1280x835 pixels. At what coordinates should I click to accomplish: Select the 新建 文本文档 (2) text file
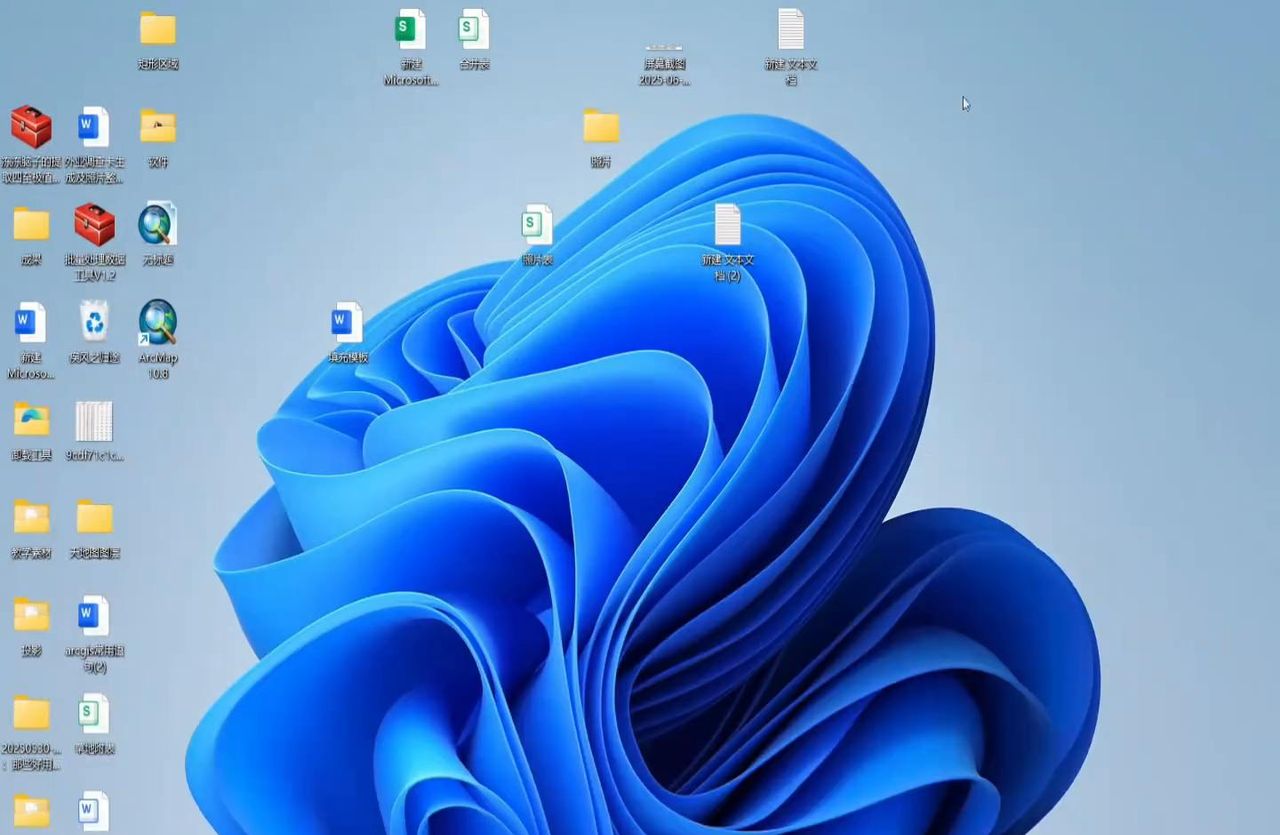728,224
